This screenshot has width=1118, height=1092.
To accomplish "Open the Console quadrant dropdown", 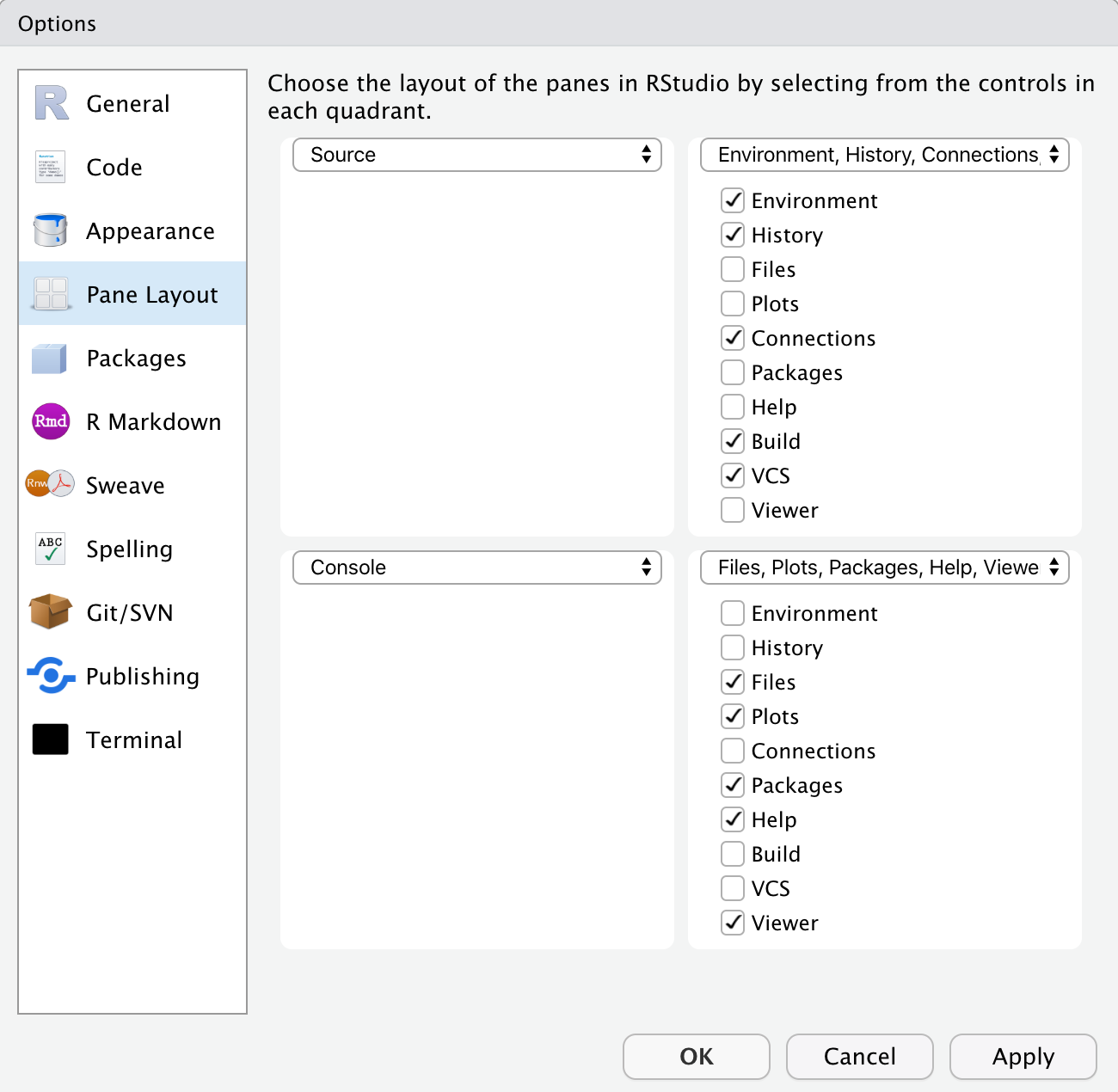I will (476, 567).
